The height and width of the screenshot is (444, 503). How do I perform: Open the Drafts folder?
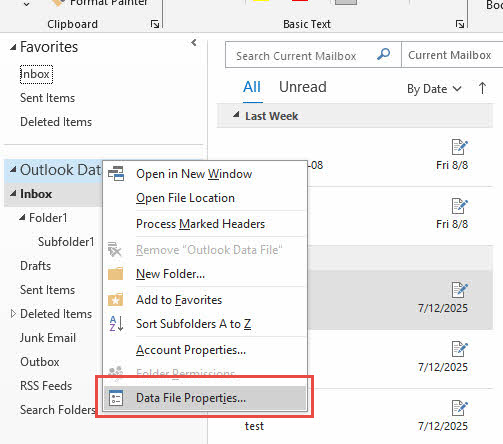tap(35, 266)
